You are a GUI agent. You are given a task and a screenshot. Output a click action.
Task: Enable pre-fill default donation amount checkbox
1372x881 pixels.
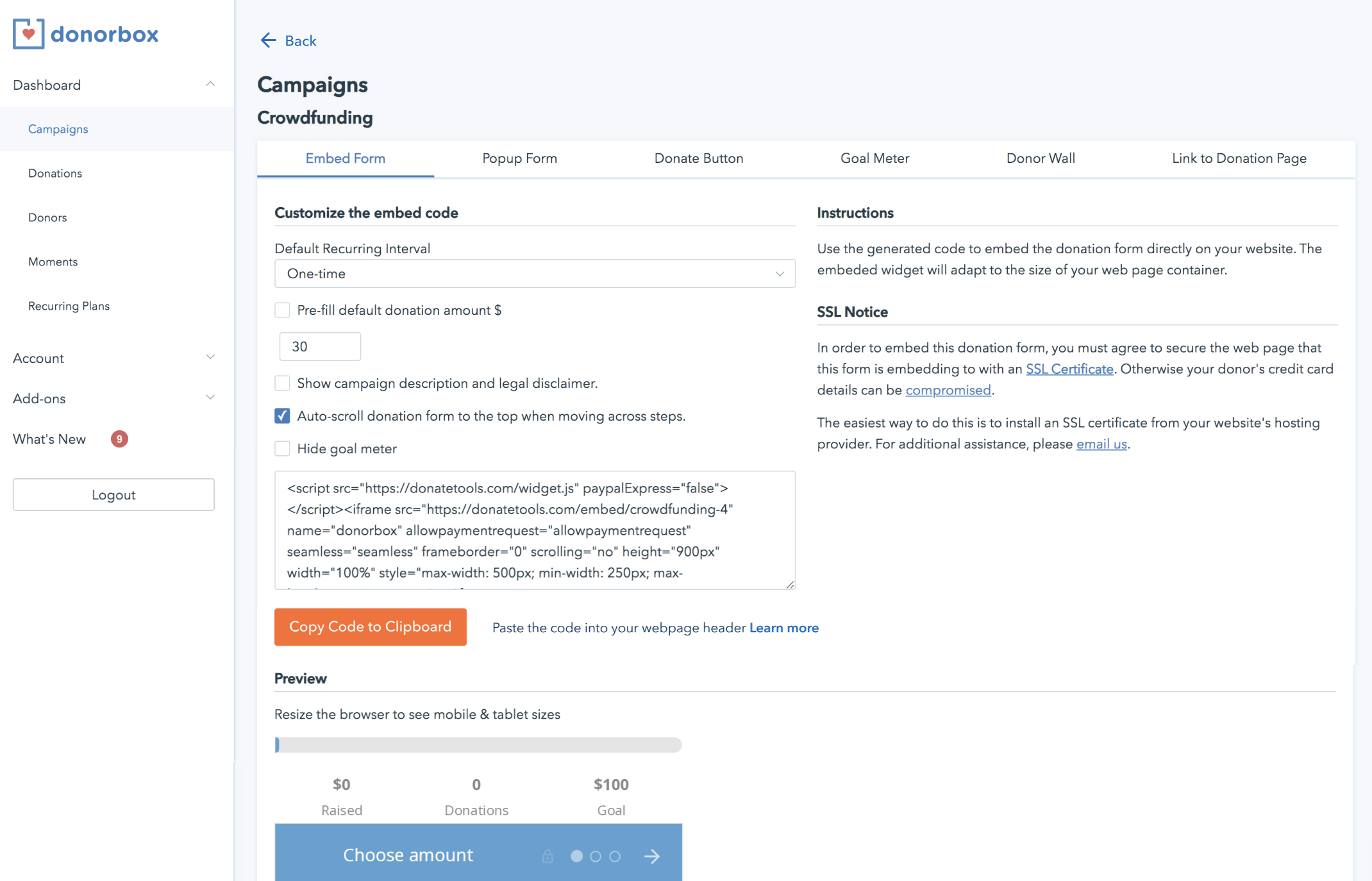pyautogui.click(x=282, y=310)
